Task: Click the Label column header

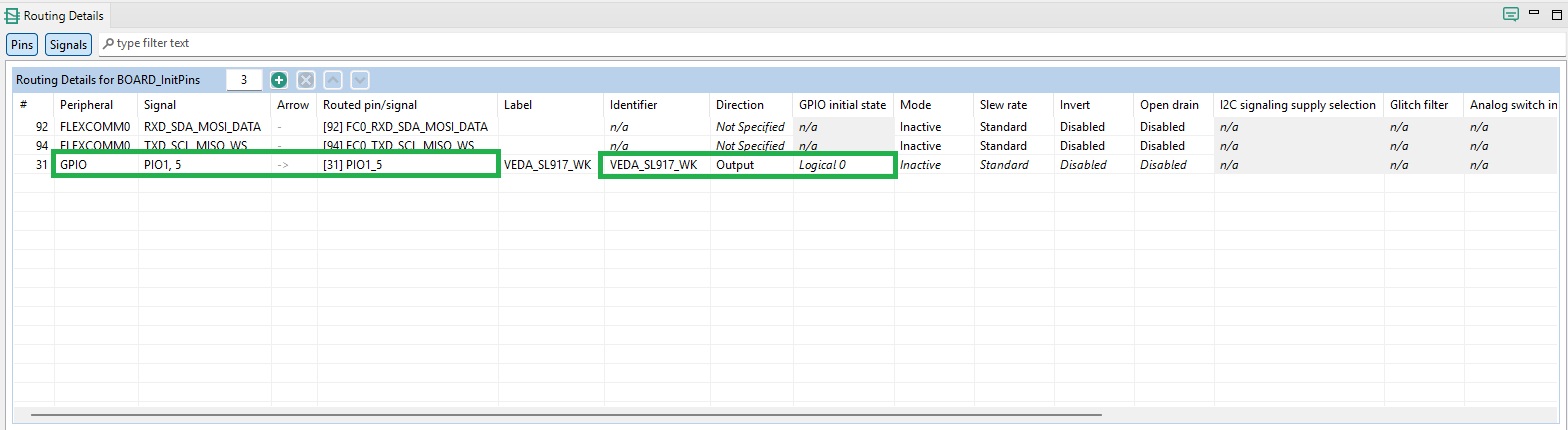Action: point(551,105)
